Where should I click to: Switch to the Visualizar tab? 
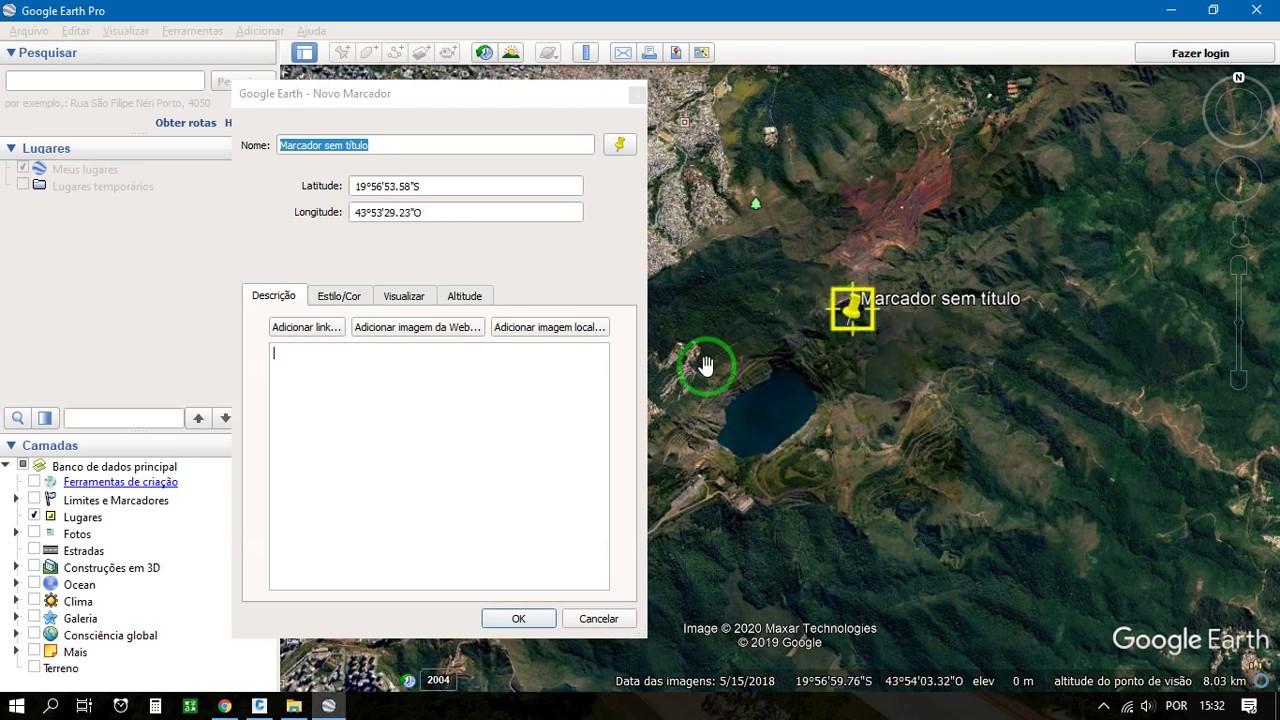pos(404,296)
